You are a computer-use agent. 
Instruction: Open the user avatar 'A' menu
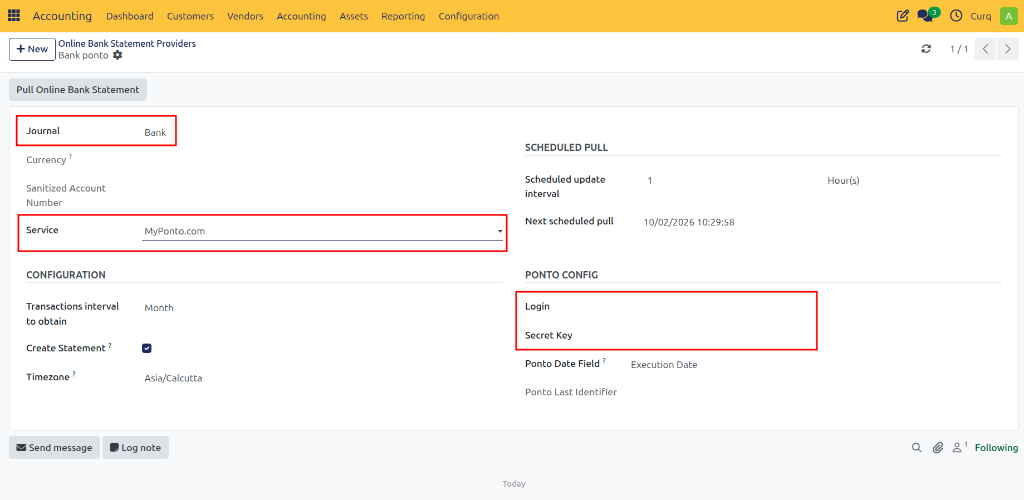(x=1009, y=16)
